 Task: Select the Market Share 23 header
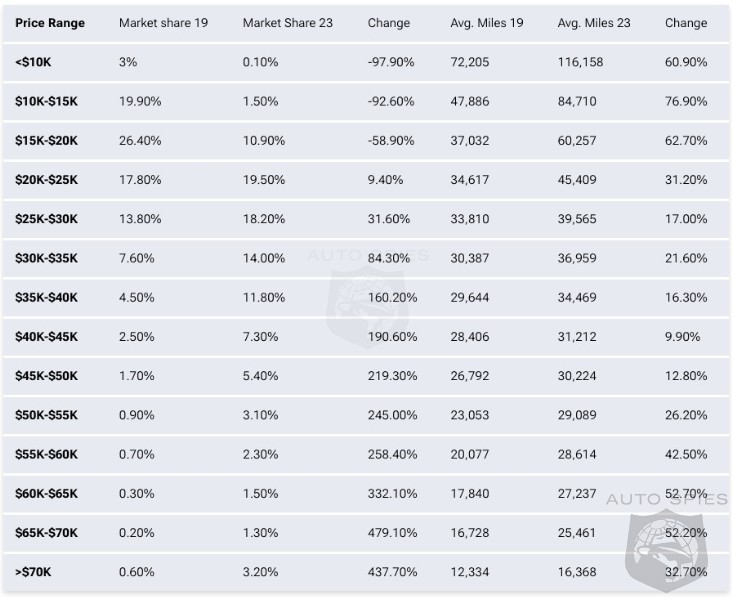tap(287, 23)
